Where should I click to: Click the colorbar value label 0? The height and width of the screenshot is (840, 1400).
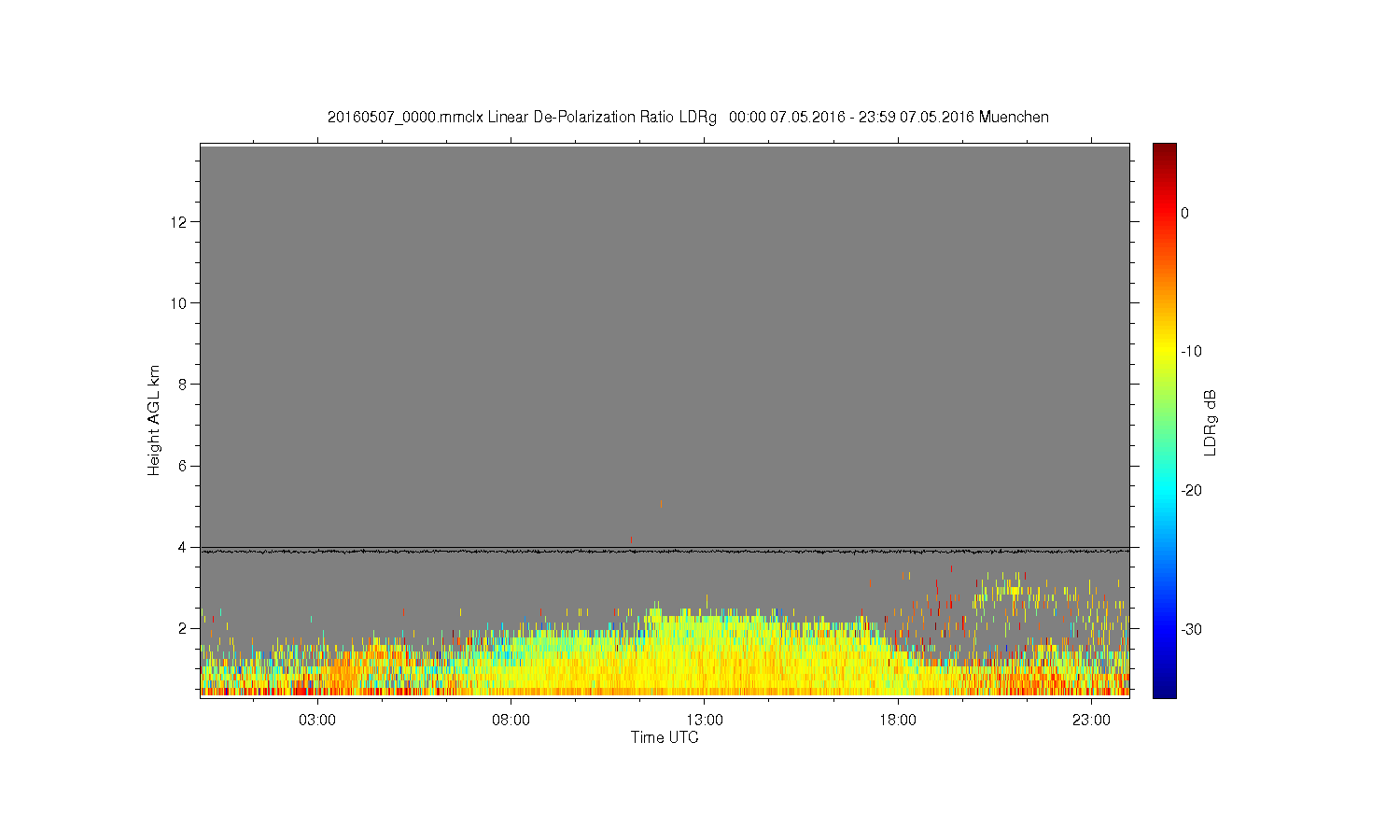click(x=1185, y=213)
